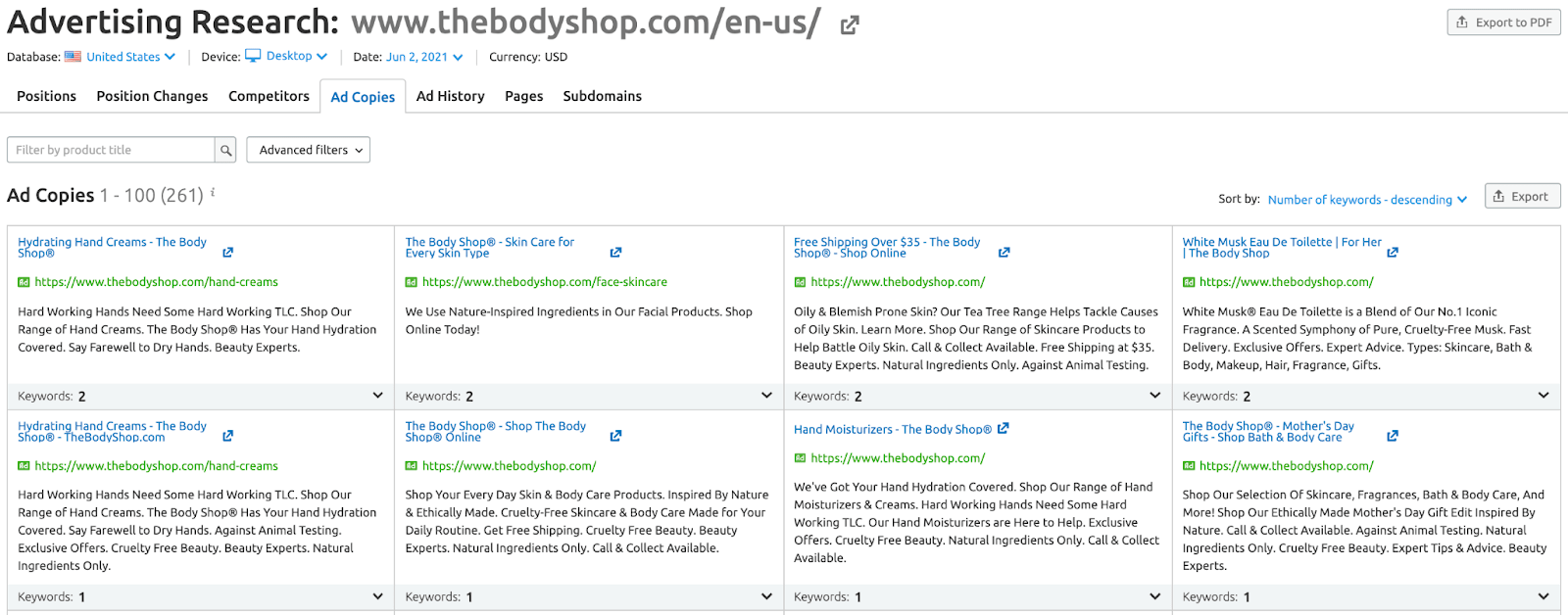Open the Advanced filters dropdown
The width and height of the screenshot is (1568, 615).
click(308, 150)
